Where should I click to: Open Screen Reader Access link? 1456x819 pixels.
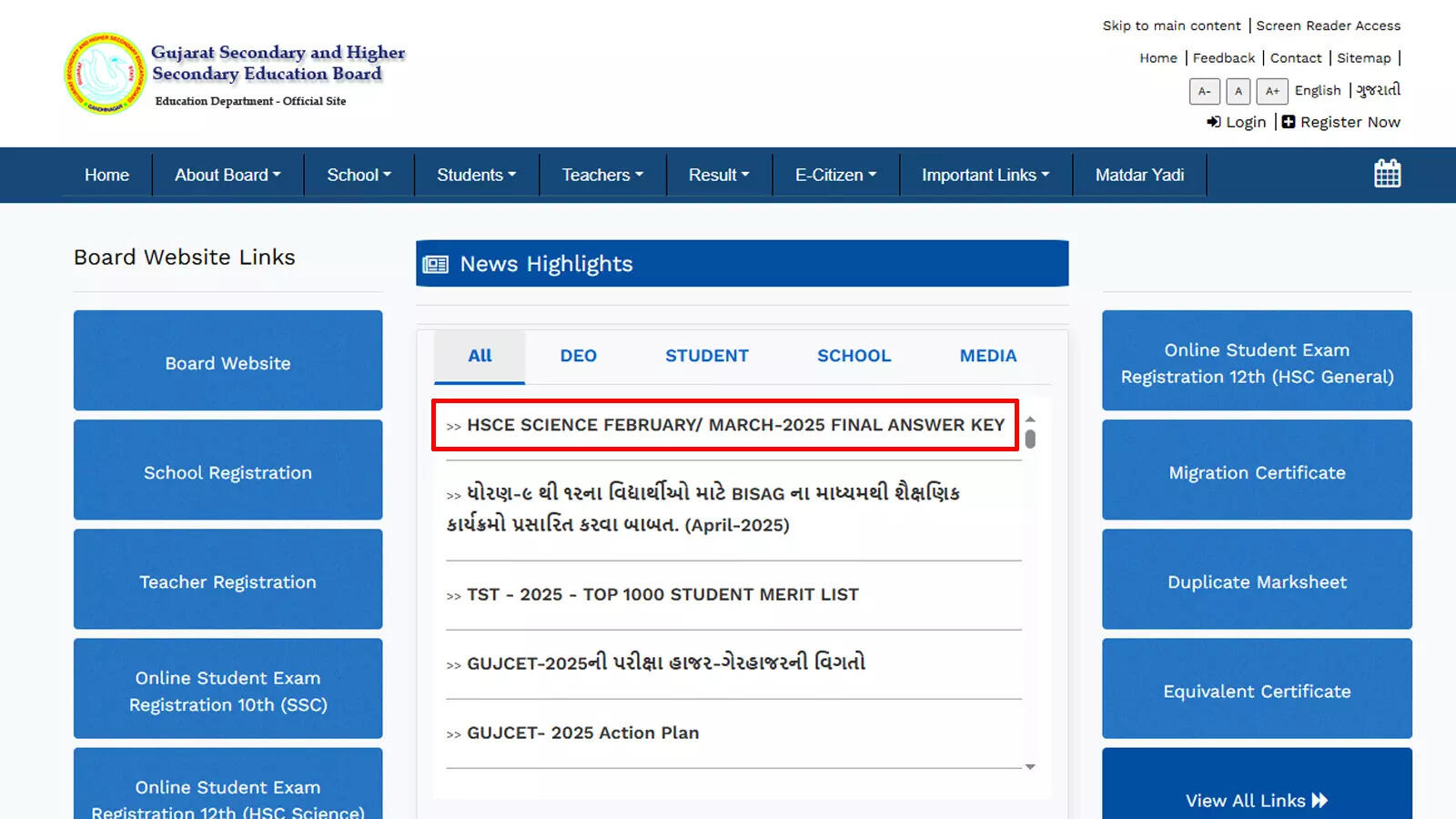point(1328,25)
